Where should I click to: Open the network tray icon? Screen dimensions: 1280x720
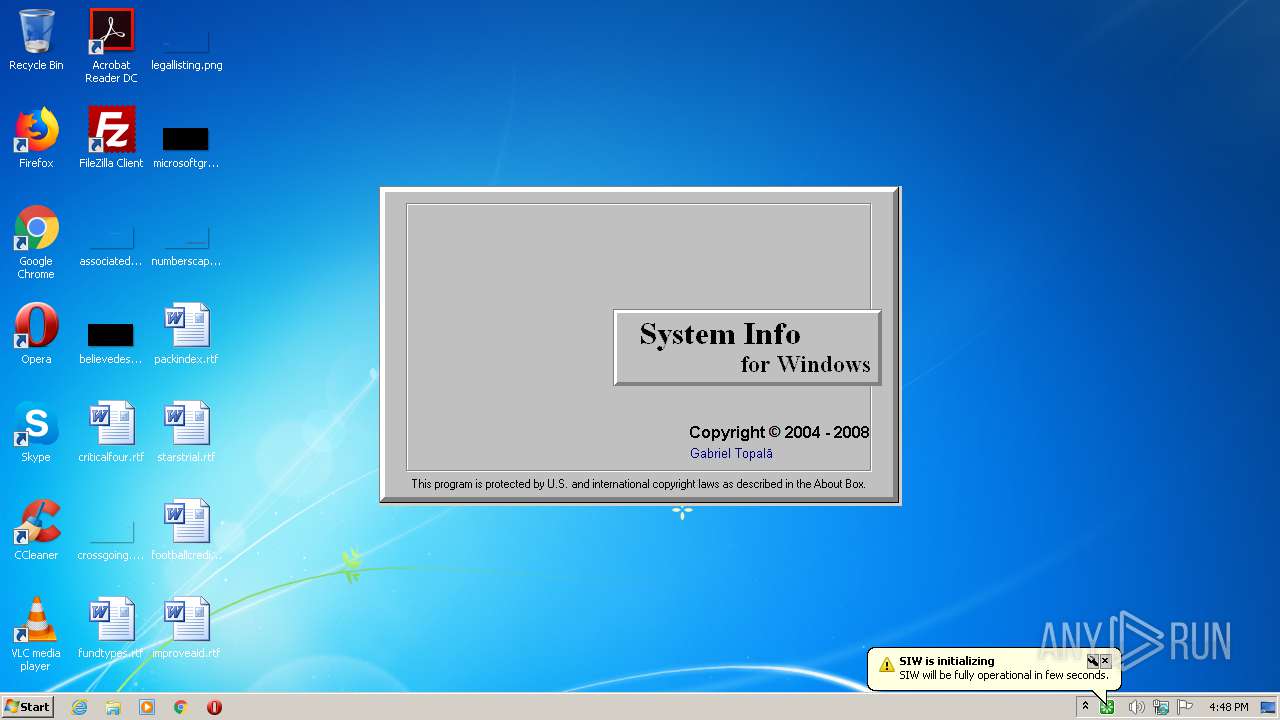click(x=1161, y=707)
